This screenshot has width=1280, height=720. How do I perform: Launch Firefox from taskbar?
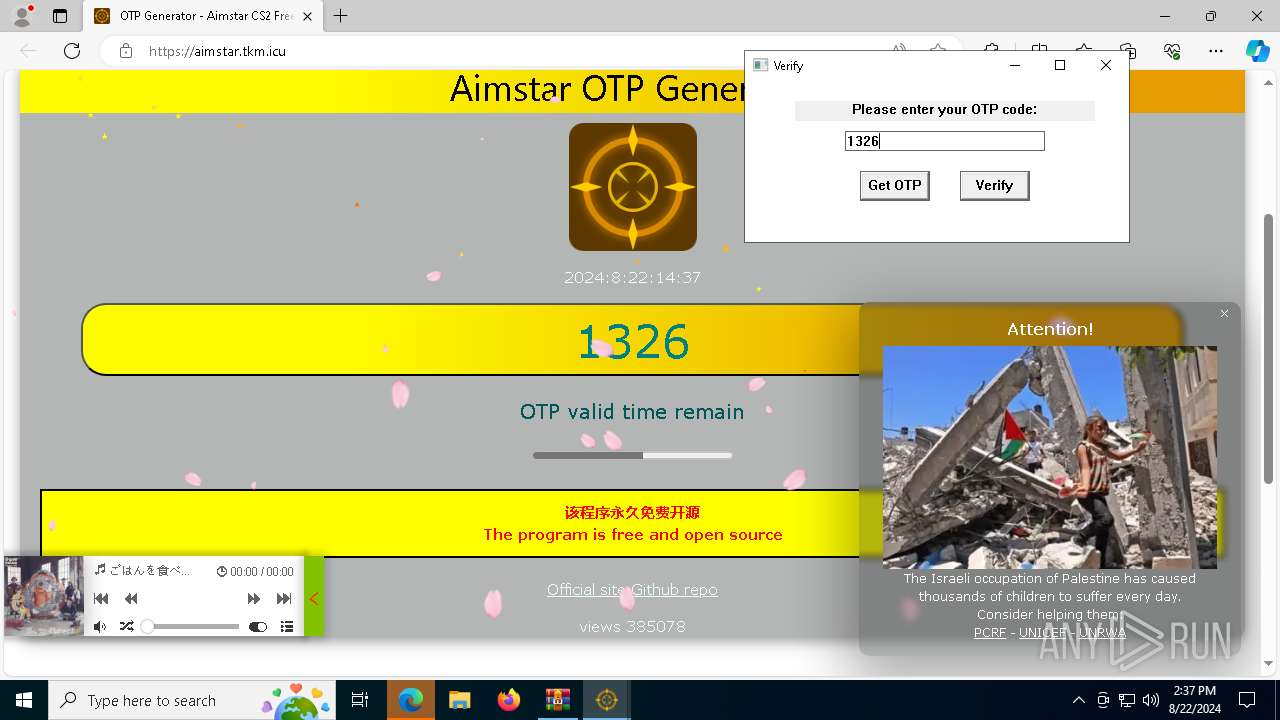(x=509, y=700)
